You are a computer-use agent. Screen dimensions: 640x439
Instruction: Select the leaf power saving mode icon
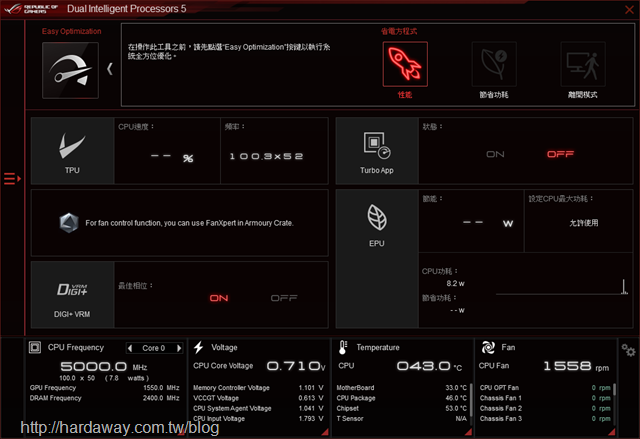pos(494,64)
